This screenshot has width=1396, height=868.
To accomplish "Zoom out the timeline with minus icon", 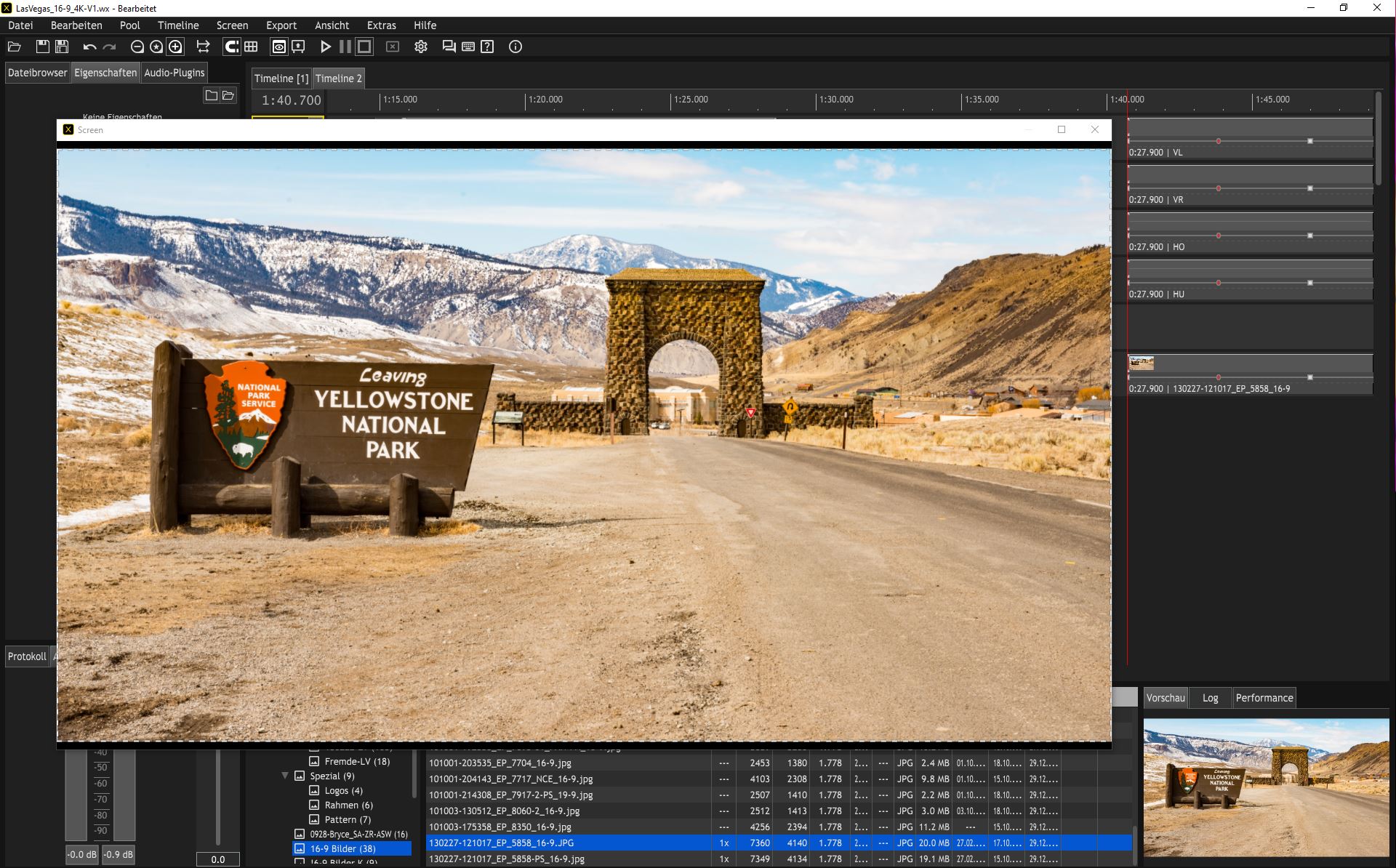I will 137,47.
